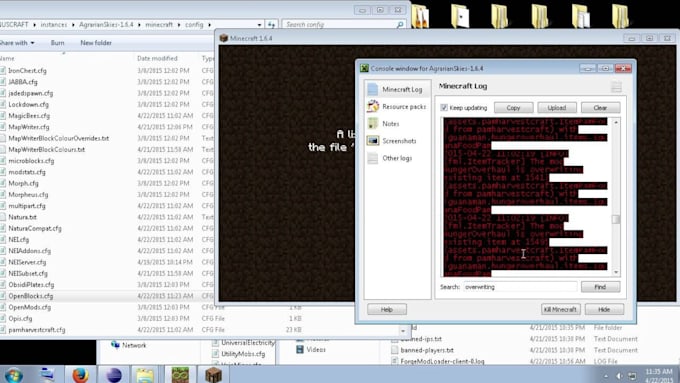Open Help in the console window
Screen dimensions: 680x383
pos(387,309)
